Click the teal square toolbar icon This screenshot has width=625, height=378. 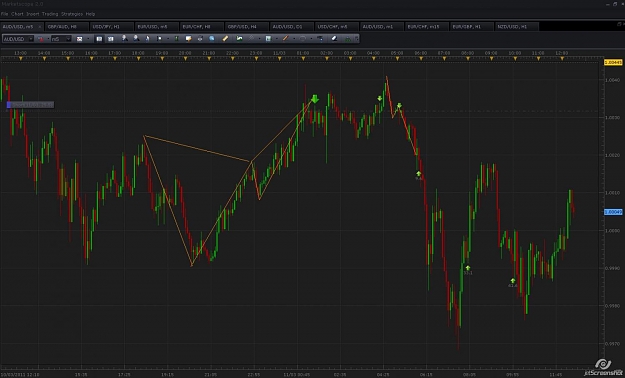coord(268,39)
